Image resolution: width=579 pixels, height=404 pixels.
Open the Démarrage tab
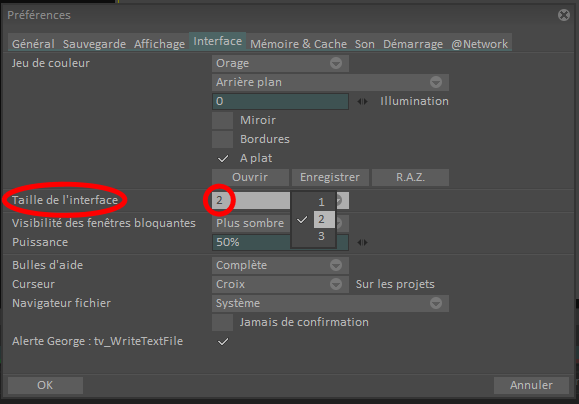click(413, 44)
